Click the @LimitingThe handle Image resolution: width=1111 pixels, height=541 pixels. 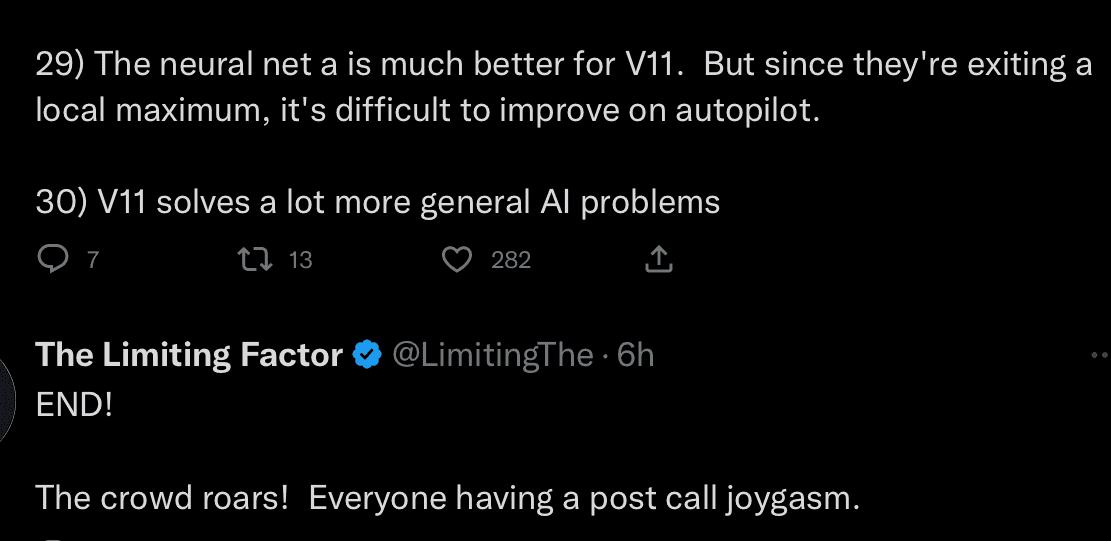click(492, 354)
